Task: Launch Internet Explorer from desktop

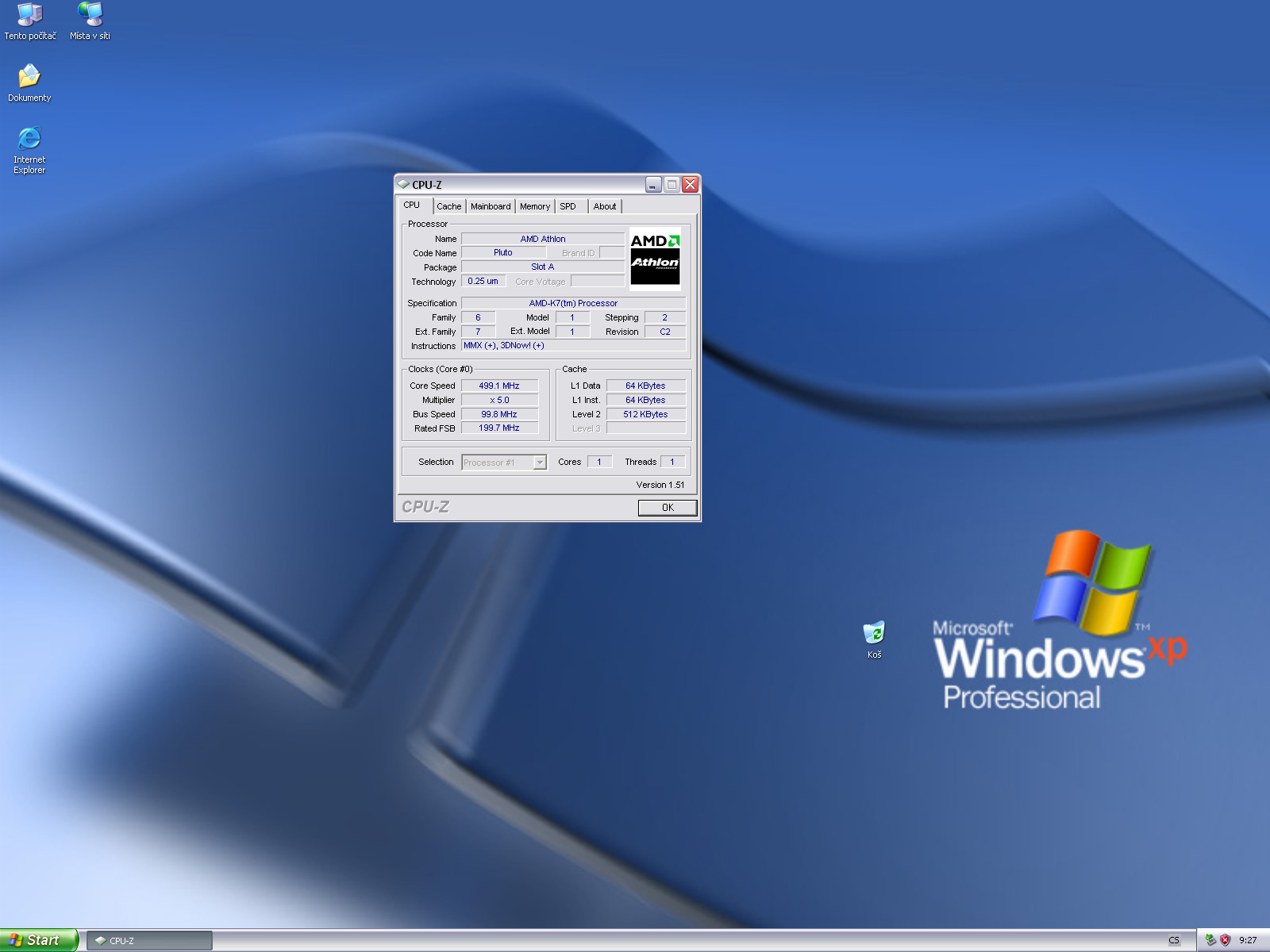Action: [x=29, y=139]
